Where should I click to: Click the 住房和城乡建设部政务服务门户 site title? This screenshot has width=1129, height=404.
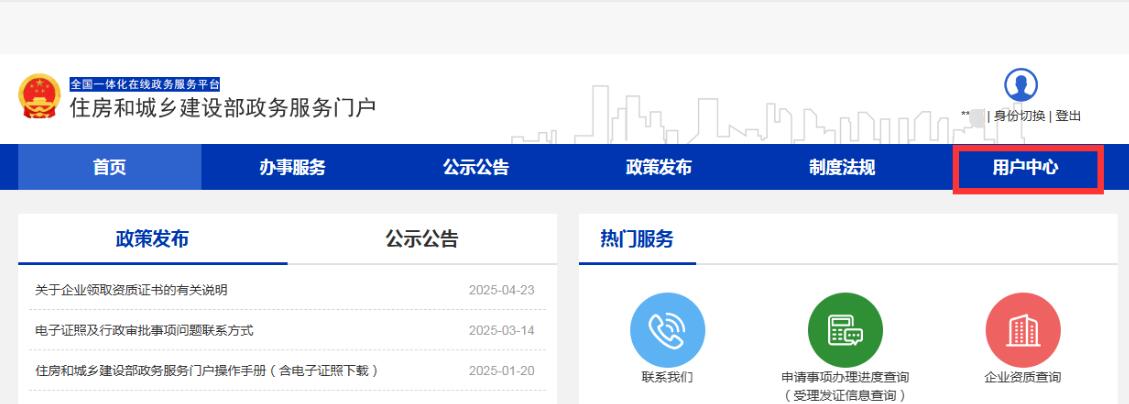222,107
